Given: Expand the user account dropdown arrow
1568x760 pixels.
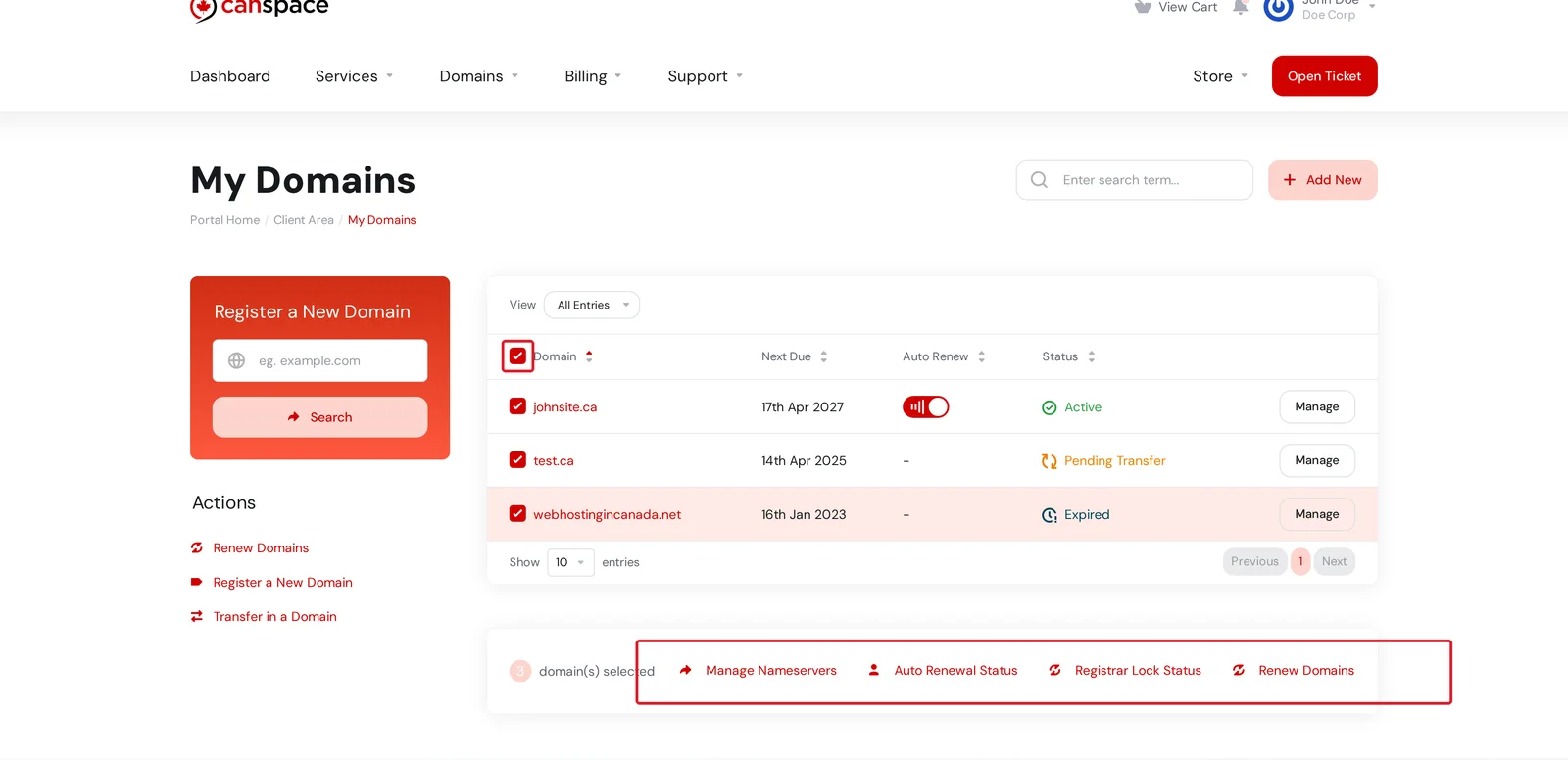Looking at the screenshot, I should tap(1372, 6).
